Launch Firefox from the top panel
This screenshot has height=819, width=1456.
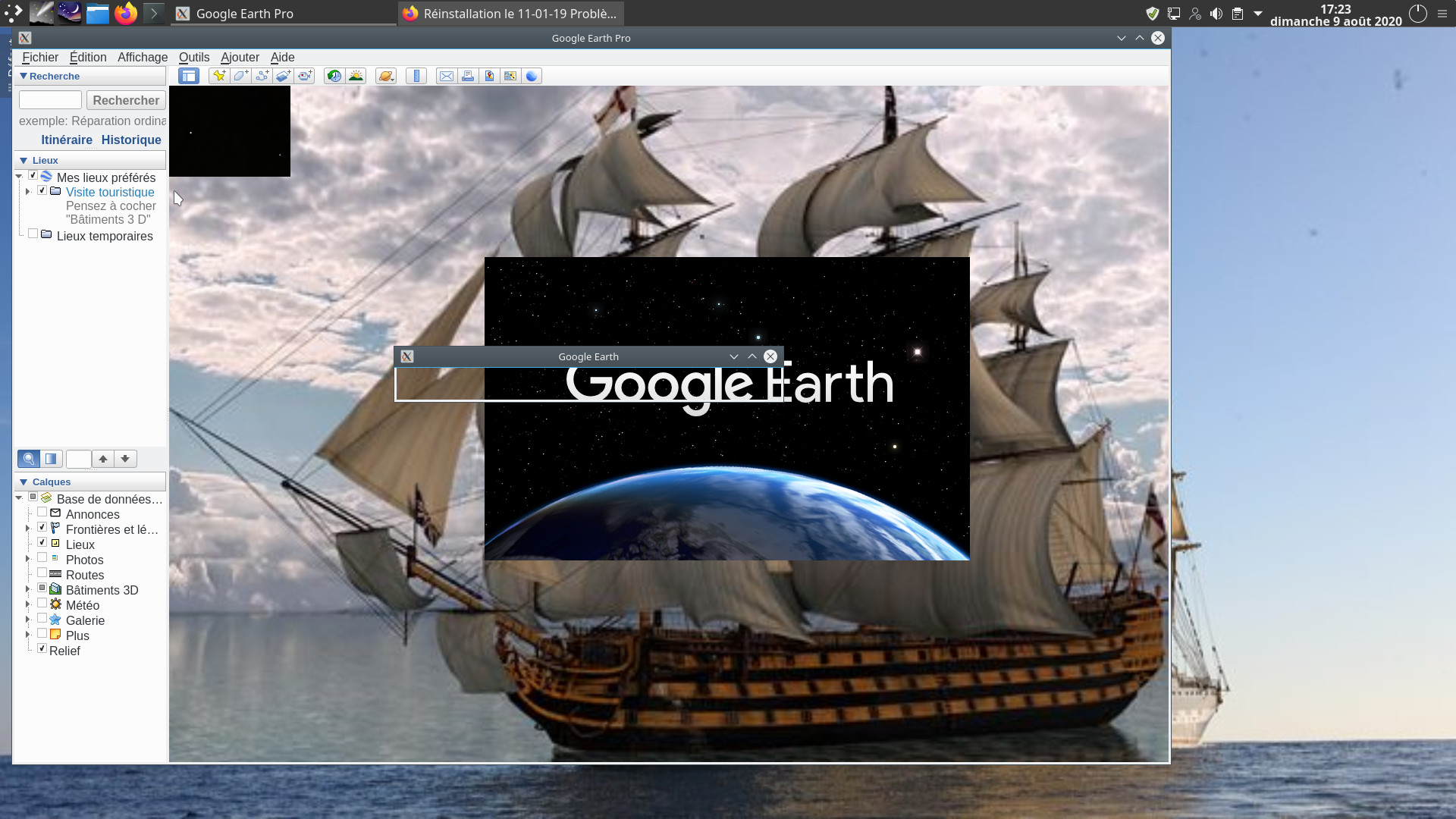[126, 13]
